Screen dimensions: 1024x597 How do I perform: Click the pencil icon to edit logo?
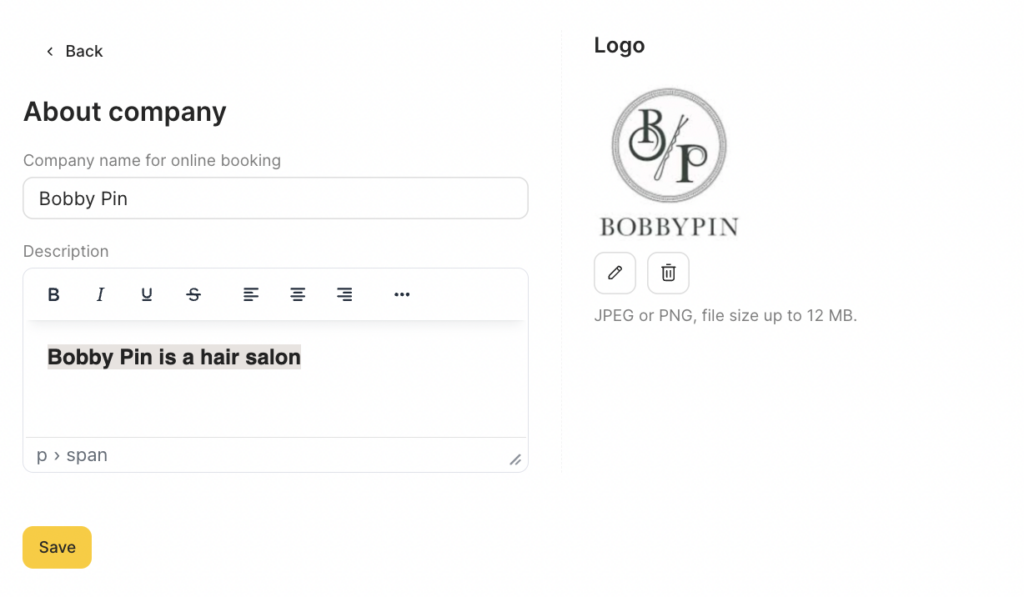(x=615, y=273)
